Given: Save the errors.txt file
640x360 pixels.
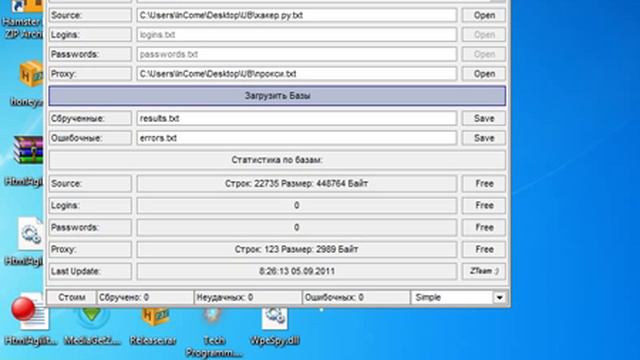Looking at the screenshot, I should (484, 138).
